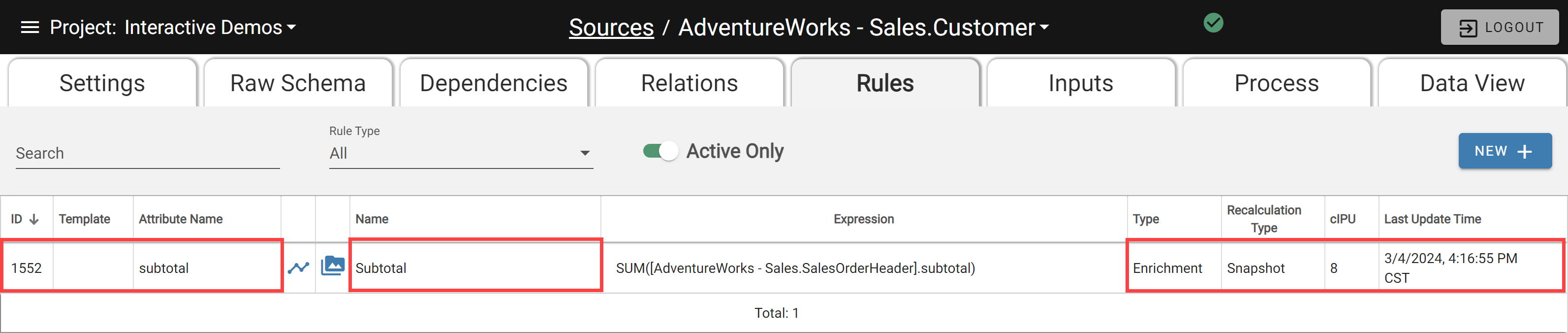Click the green status checkmark icon

pos(1213,23)
